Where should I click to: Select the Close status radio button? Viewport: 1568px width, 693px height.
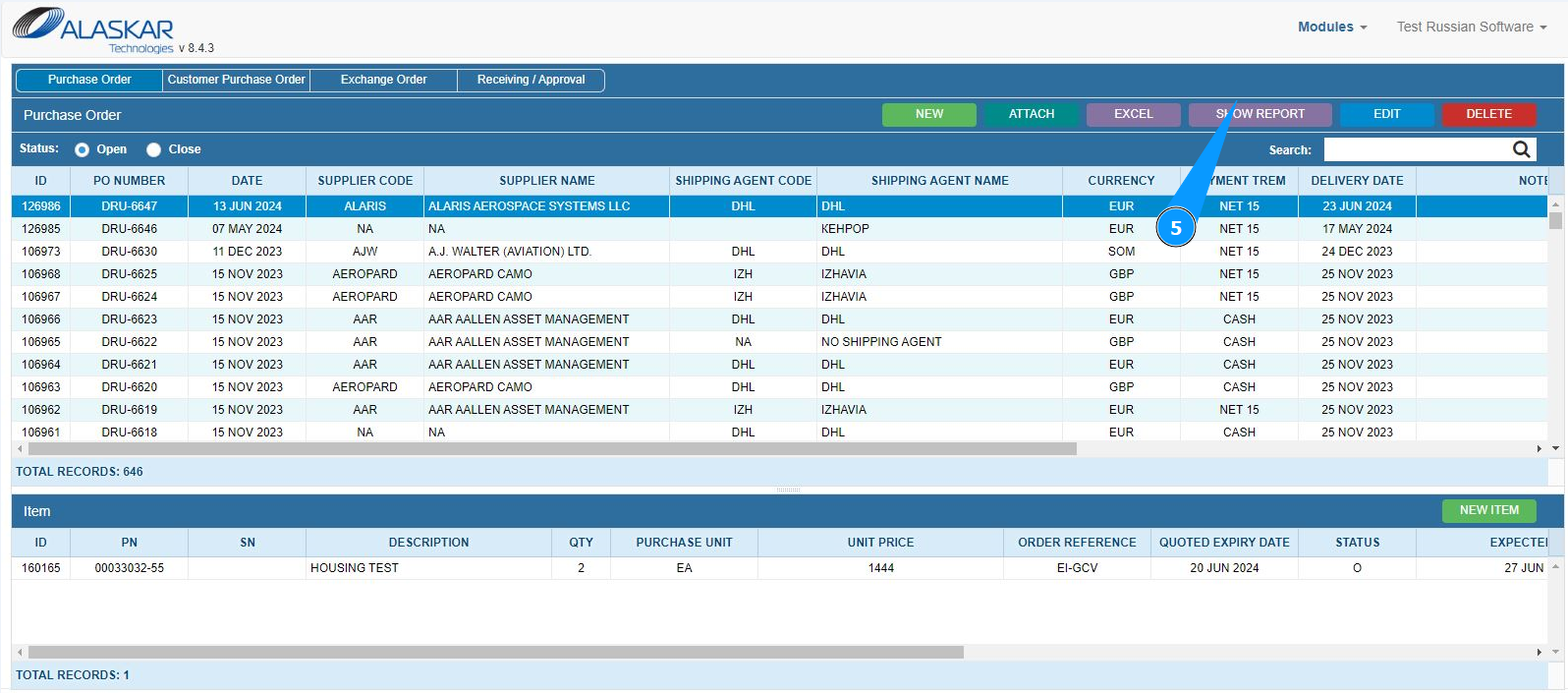[154, 149]
